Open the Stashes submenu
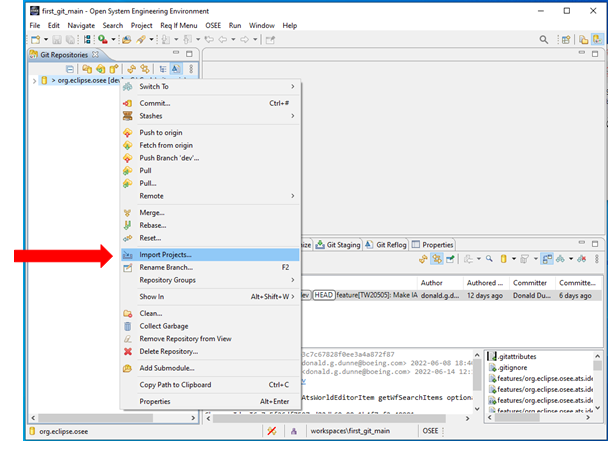Viewport: 608px width, 461px height. click(x=210, y=116)
